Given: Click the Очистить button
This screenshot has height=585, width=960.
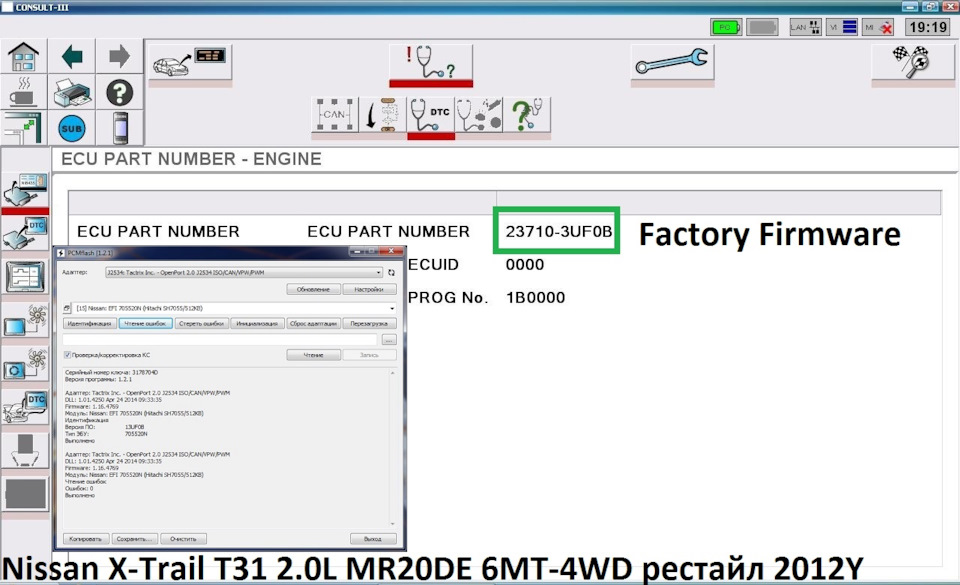Looking at the screenshot, I should (183, 538).
